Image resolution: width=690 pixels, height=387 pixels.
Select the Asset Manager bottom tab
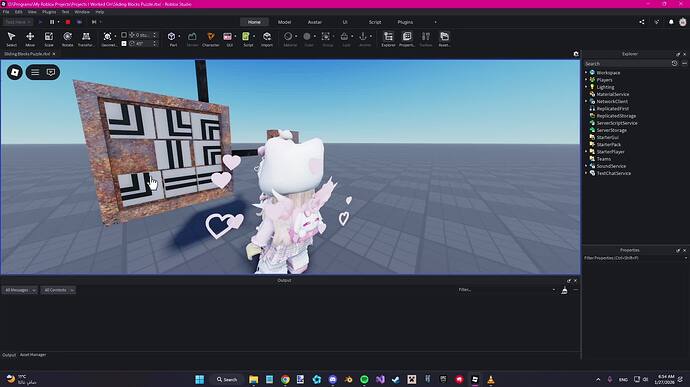[x=33, y=355]
